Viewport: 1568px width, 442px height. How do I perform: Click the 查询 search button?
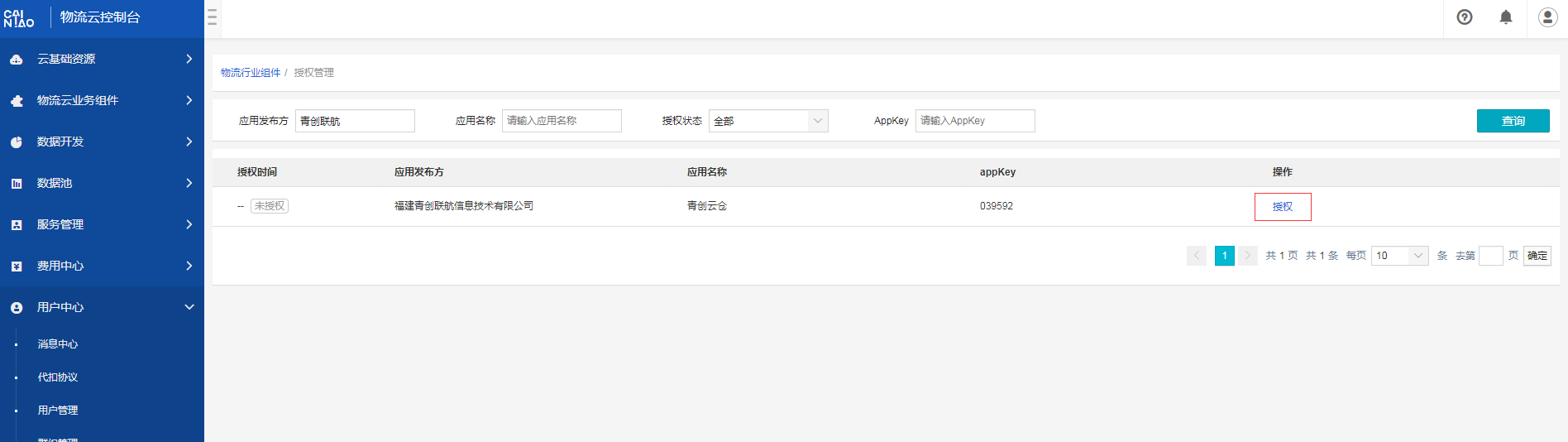[x=1513, y=121]
